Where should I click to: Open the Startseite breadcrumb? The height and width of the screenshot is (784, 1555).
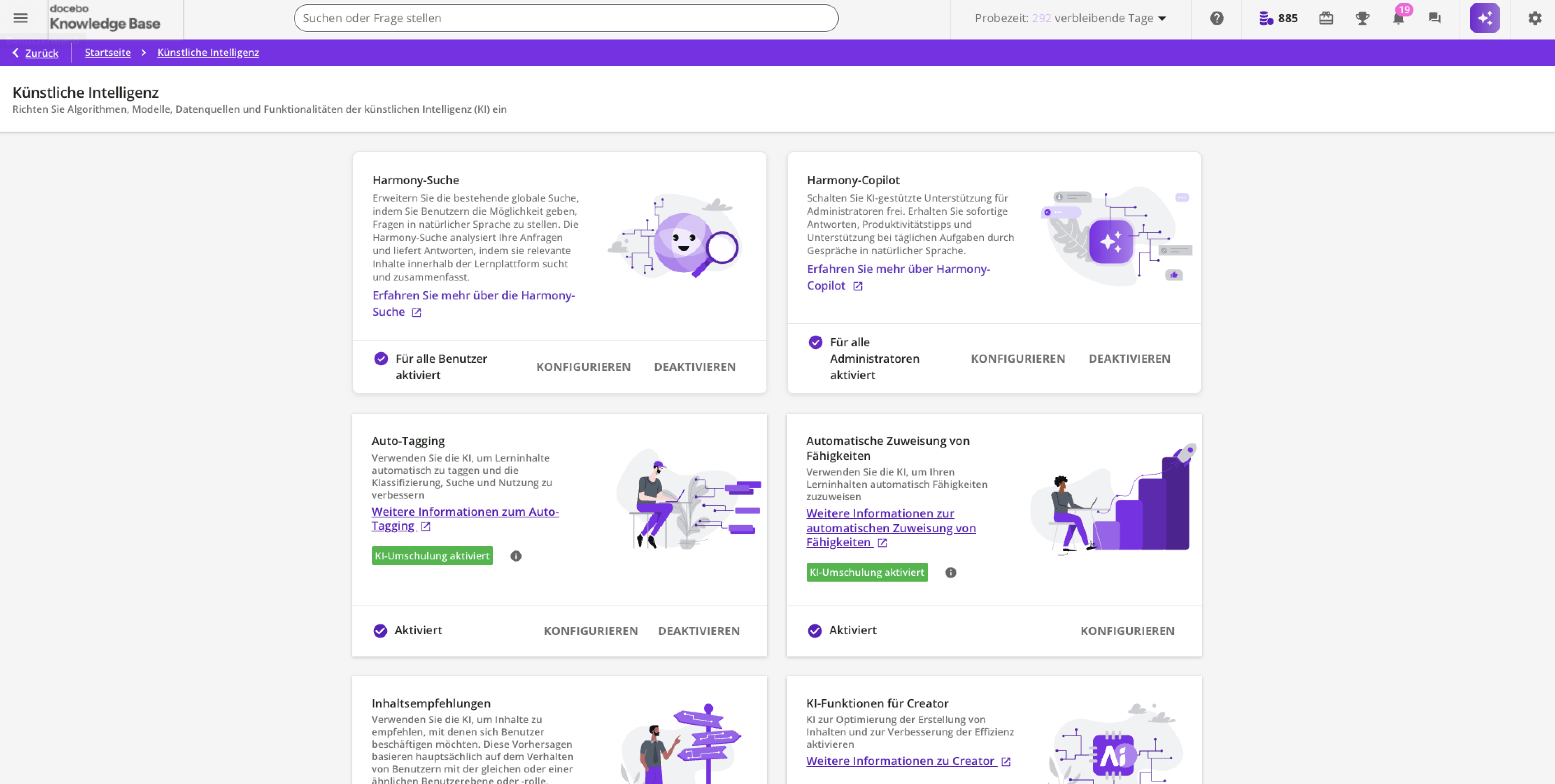coord(107,53)
